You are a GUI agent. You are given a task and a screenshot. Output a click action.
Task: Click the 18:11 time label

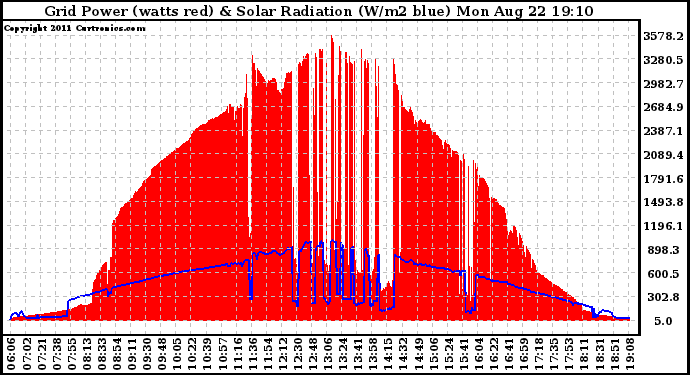coord(583,354)
